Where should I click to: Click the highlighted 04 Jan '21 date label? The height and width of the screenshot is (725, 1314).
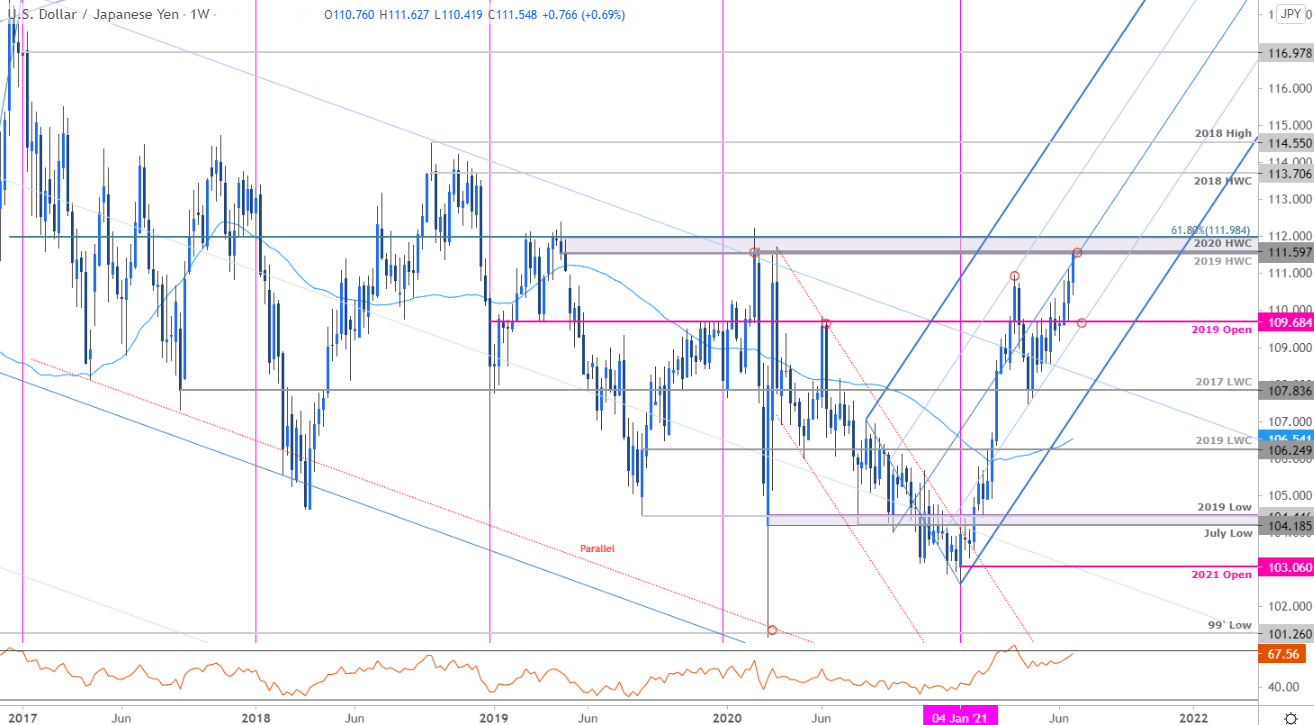[x=960, y=717]
